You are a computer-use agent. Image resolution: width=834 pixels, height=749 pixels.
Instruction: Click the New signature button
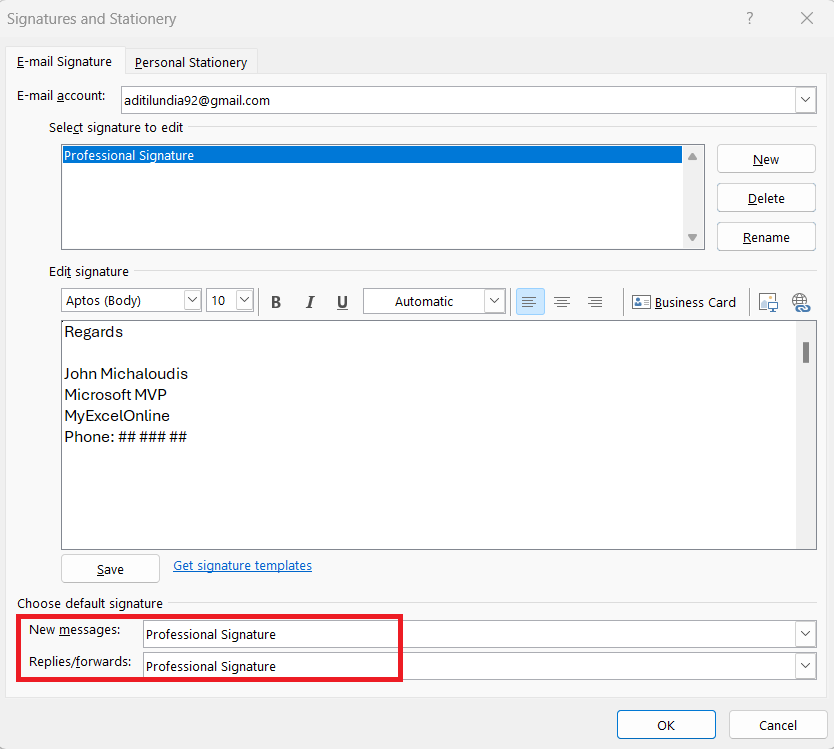coord(766,159)
